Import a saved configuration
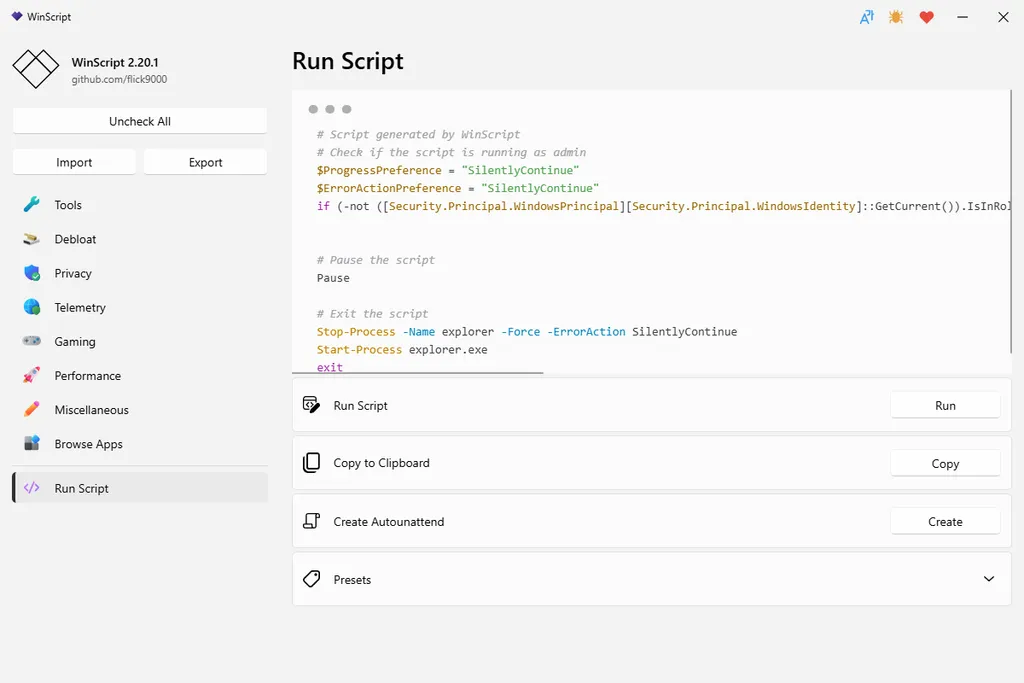This screenshot has width=1024, height=683. 74,162
